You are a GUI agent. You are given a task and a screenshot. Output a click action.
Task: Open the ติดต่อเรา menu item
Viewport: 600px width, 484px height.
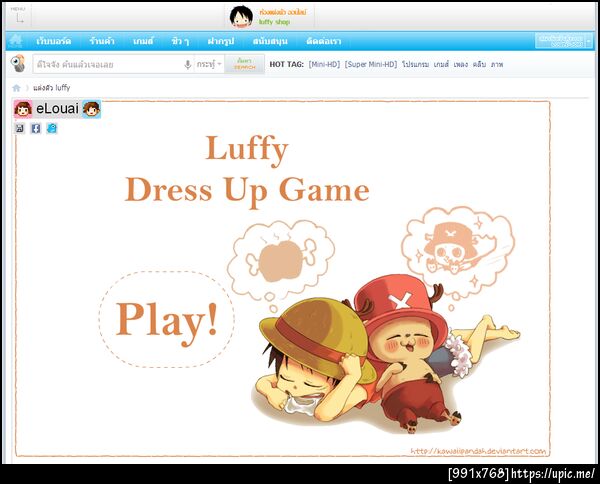(x=323, y=41)
